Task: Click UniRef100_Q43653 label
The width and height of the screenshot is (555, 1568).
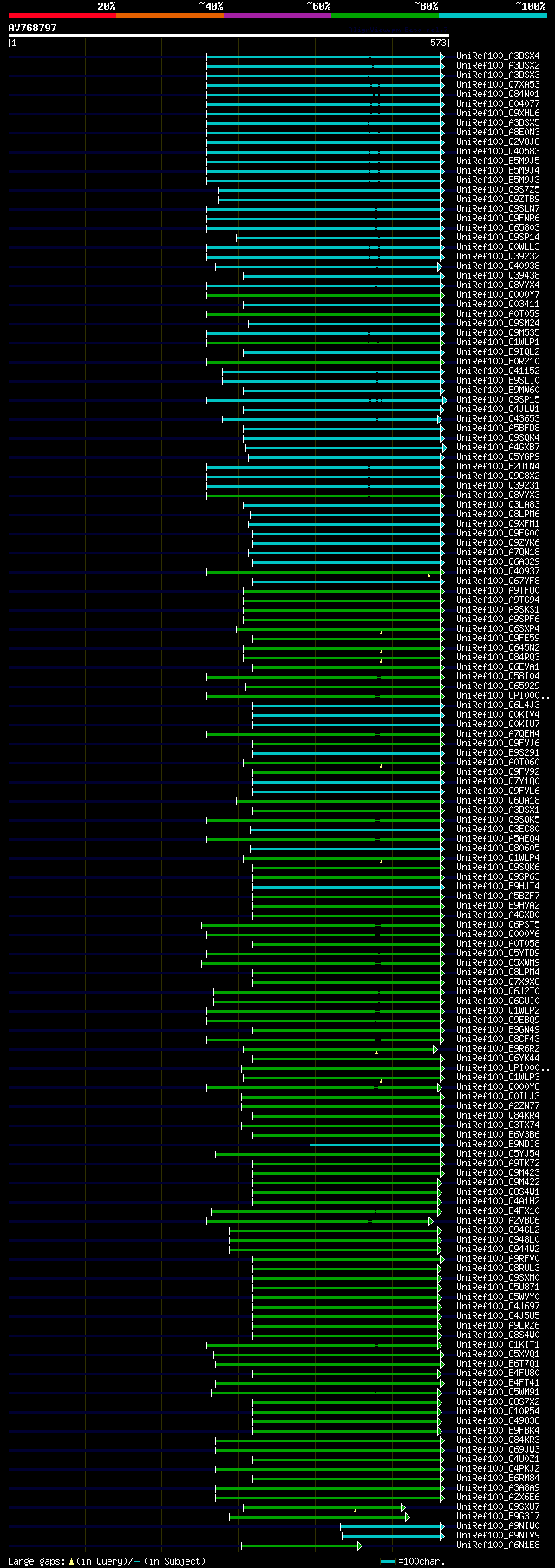Action: [498, 418]
